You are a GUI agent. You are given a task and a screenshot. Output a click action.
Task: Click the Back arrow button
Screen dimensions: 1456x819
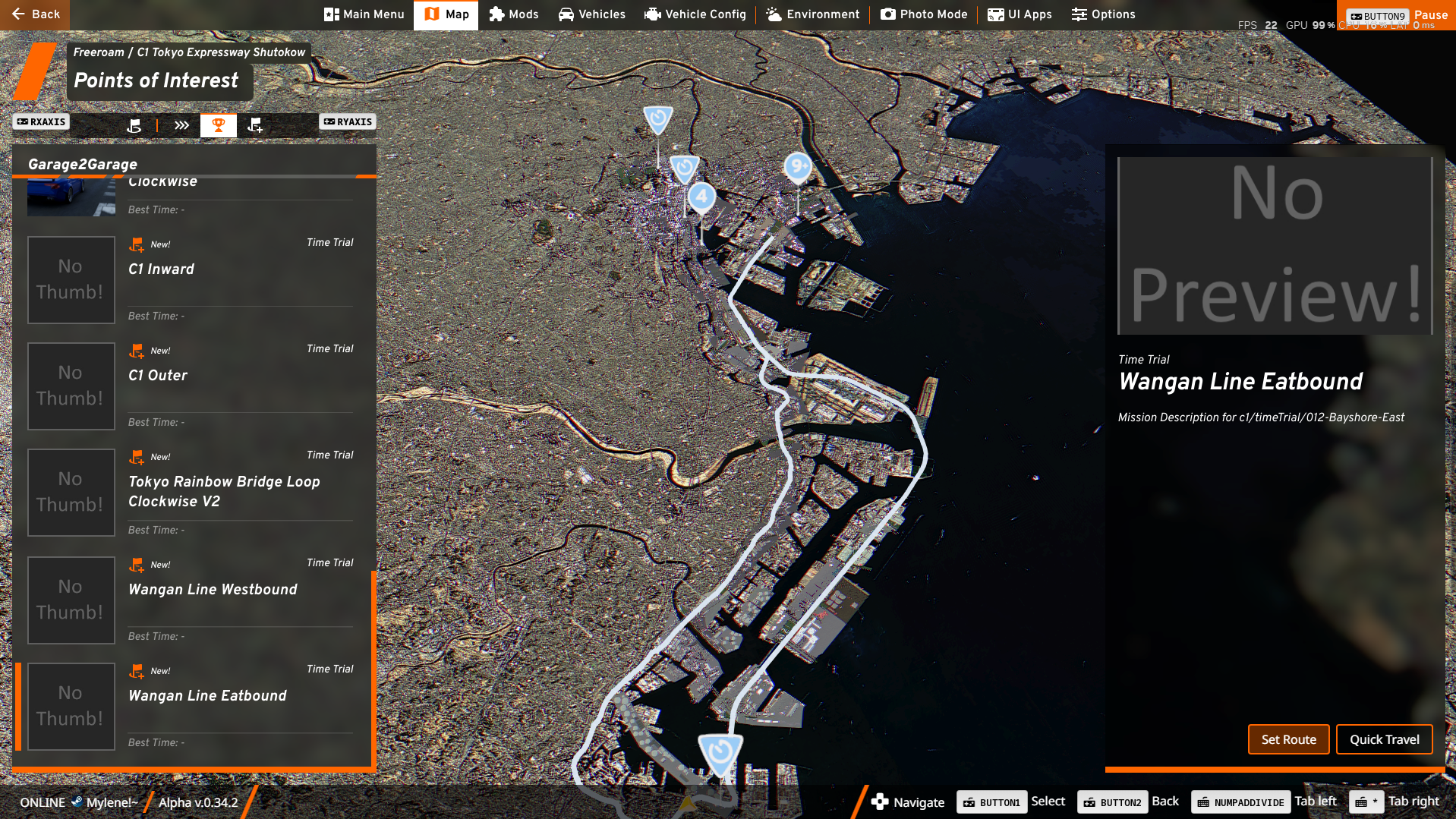tap(35, 14)
